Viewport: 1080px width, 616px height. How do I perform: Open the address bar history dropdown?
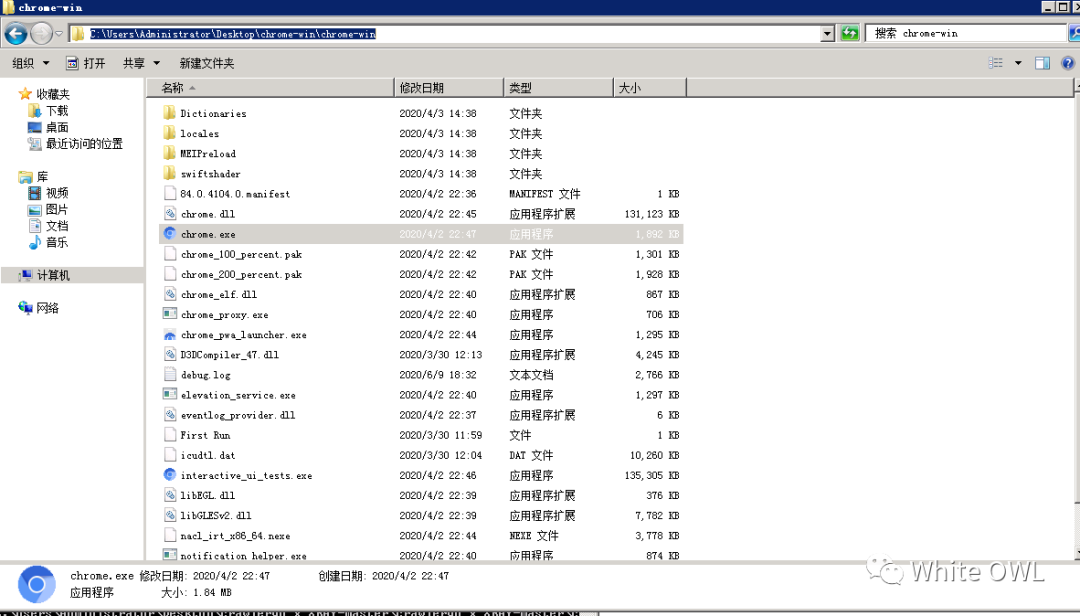click(x=827, y=33)
